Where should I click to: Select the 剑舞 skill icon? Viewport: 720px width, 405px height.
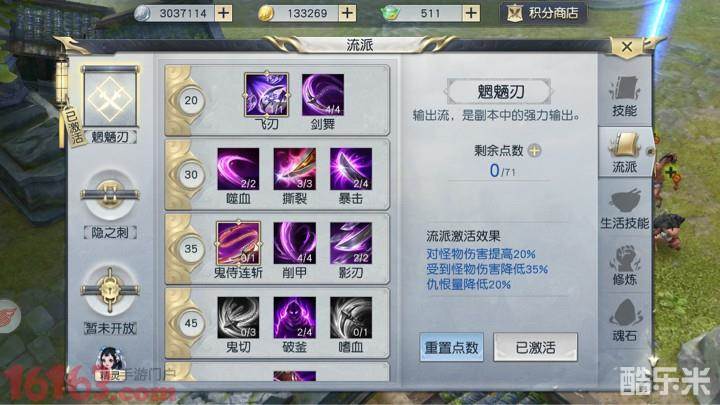(323, 95)
